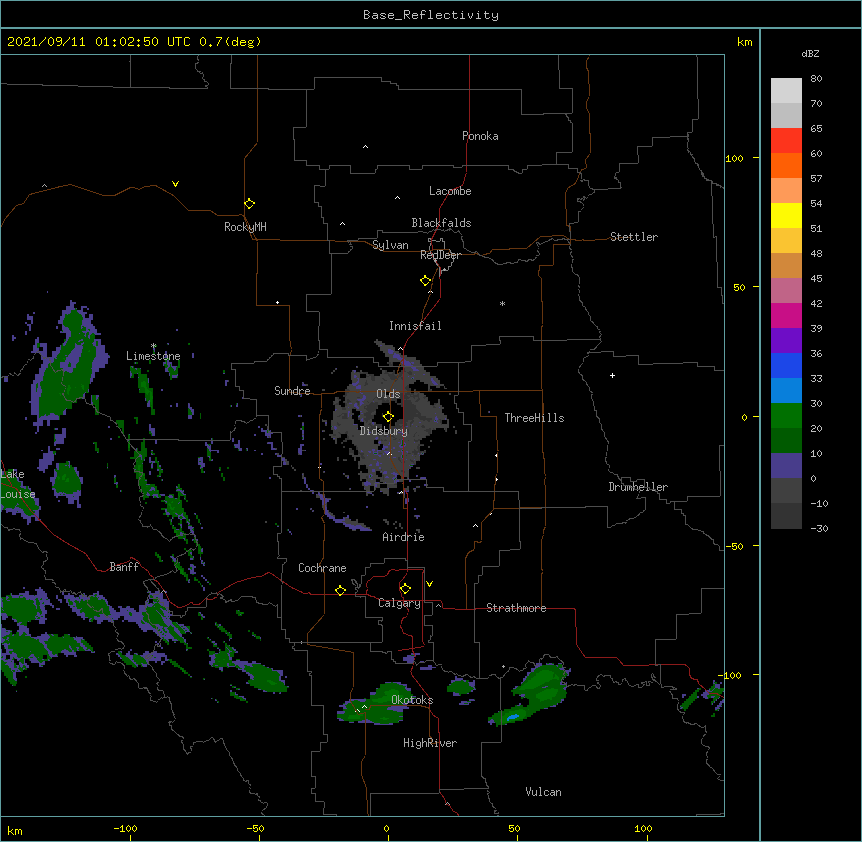Click the Banff label

(x=124, y=567)
